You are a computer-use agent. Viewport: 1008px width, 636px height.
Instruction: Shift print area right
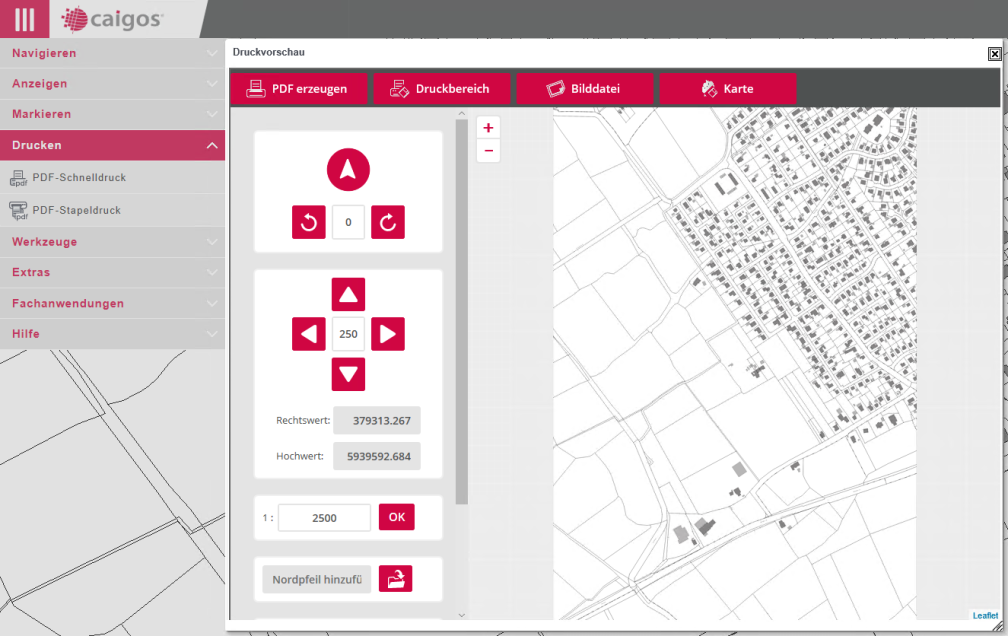click(388, 334)
